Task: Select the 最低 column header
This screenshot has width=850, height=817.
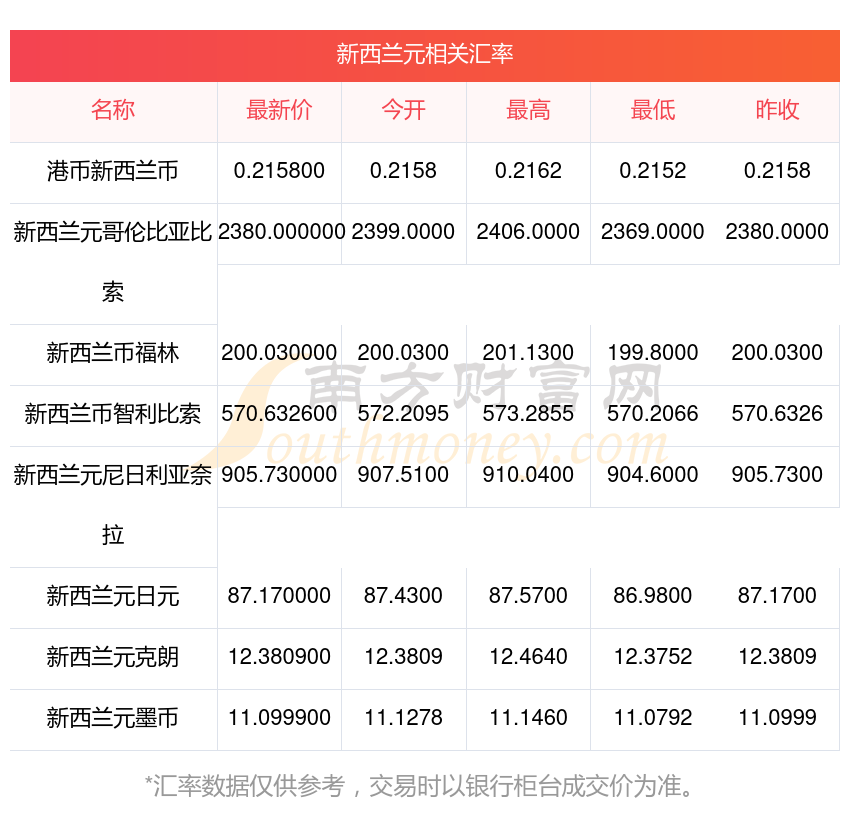Action: [x=653, y=110]
